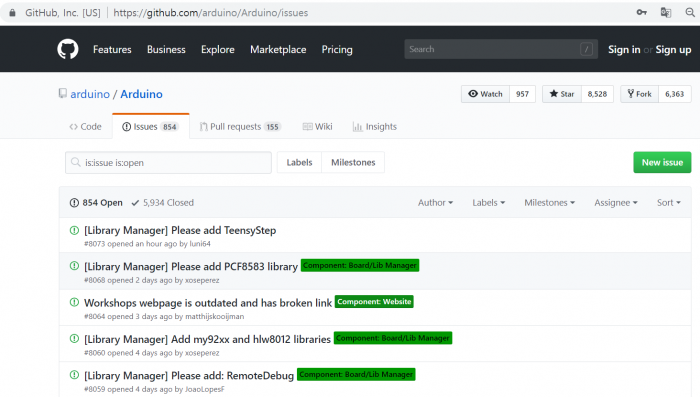
Task: Open issue Add my92xx and hlw8012 libraries
Action: click(207, 339)
